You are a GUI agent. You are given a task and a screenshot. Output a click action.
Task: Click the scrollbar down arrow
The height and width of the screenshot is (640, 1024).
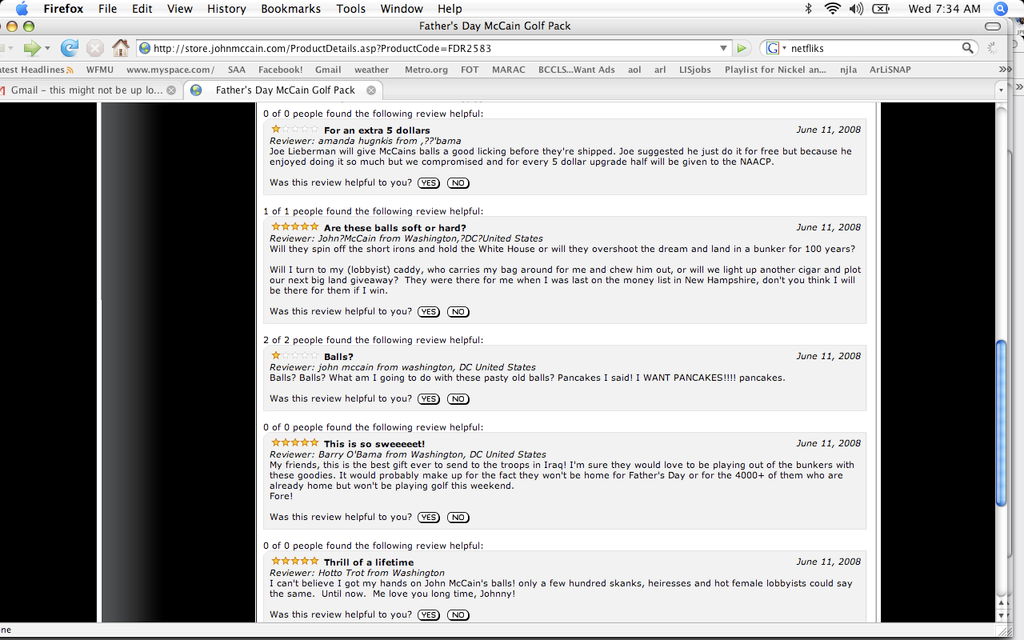coord(1001,615)
